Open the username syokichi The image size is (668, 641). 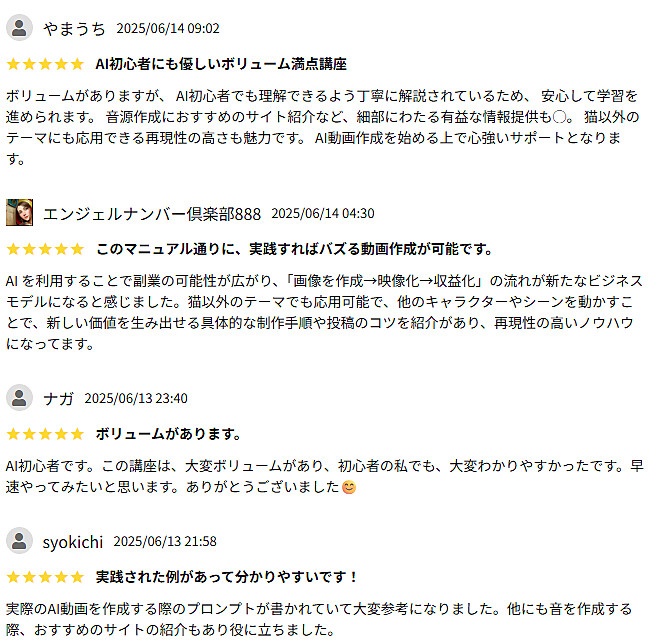click(73, 542)
